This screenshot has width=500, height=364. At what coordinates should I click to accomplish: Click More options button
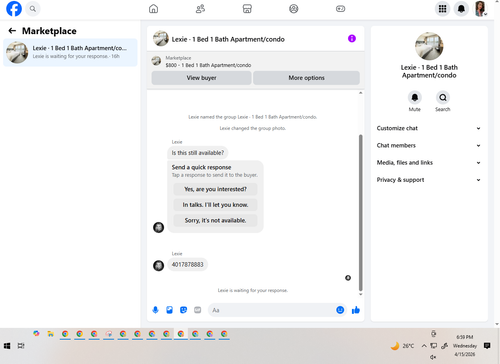point(306,78)
